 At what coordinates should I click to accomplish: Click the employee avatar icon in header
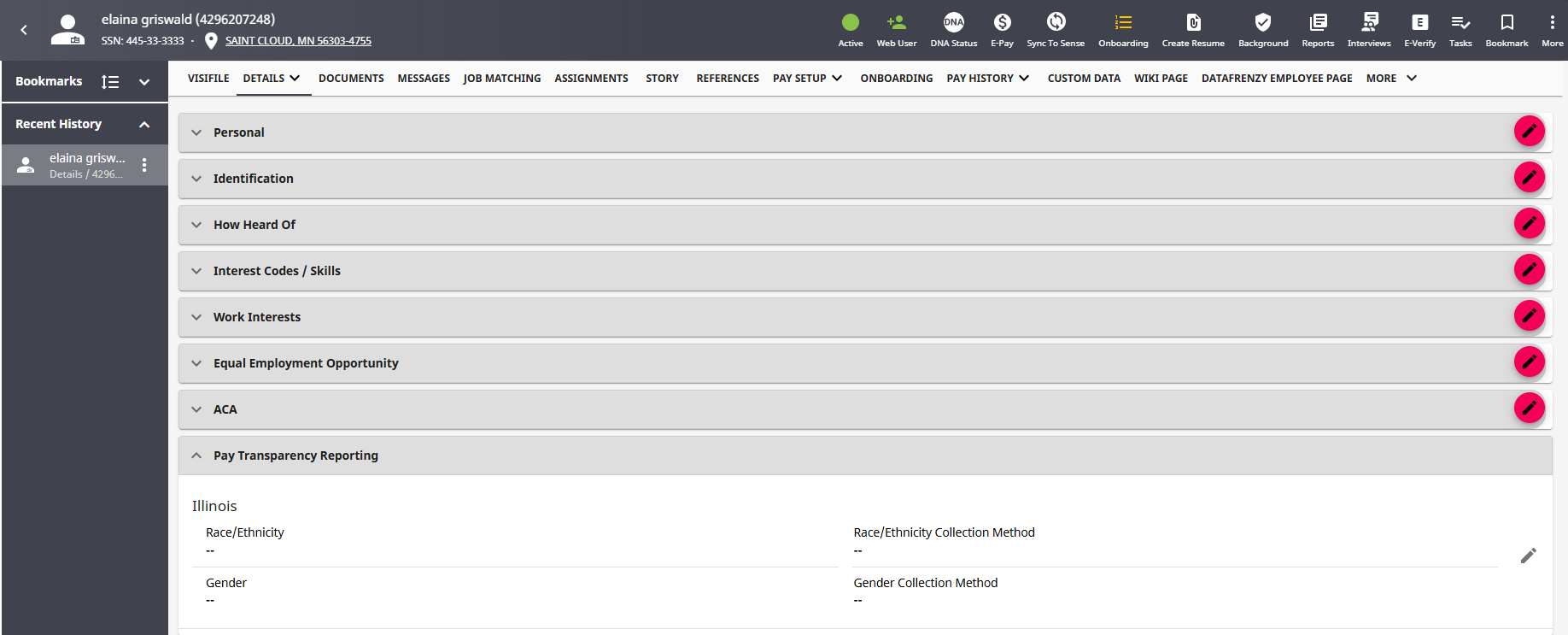67,30
